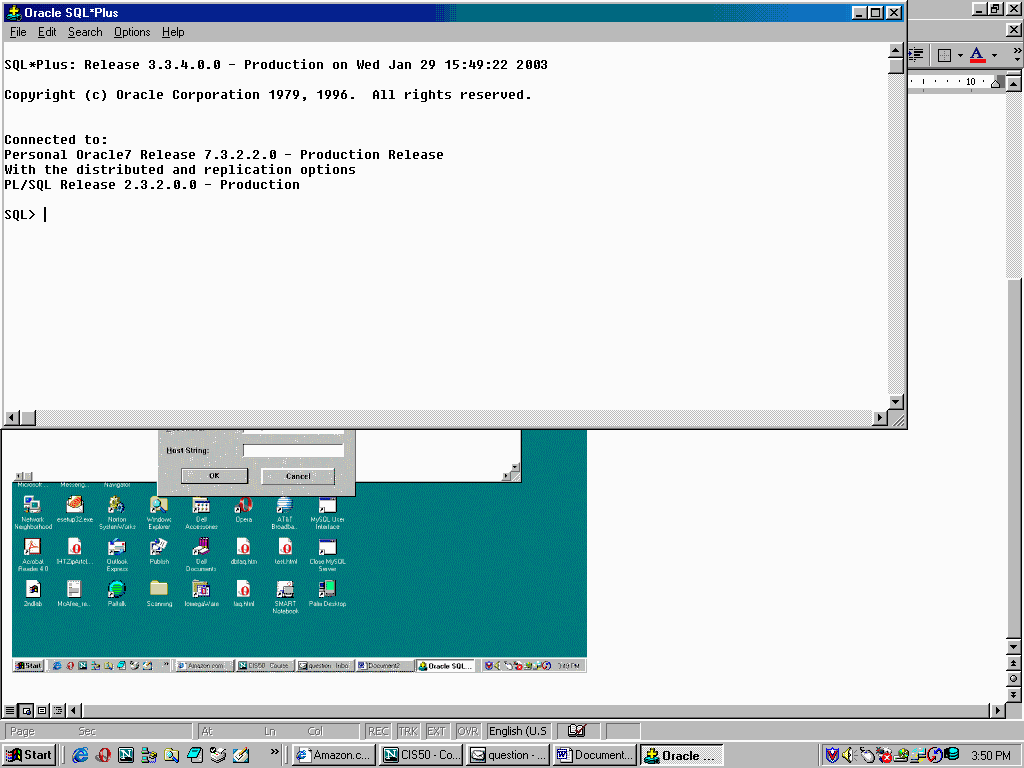Click the "Connected to:" text line
This screenshot has width=1024, height=768.
[x=56, y=140]
